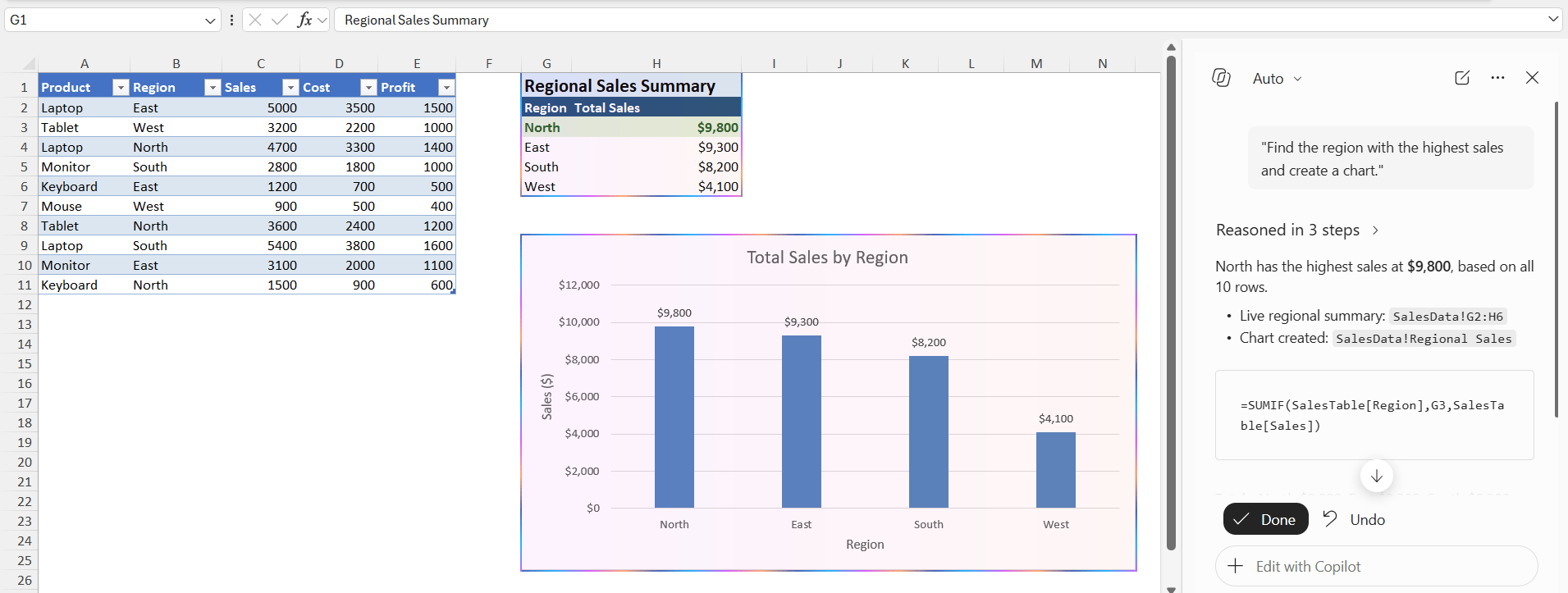The image size is (1568, 593).
Task: Open the Sales column filter dropdown
Action: pos(290,88)
